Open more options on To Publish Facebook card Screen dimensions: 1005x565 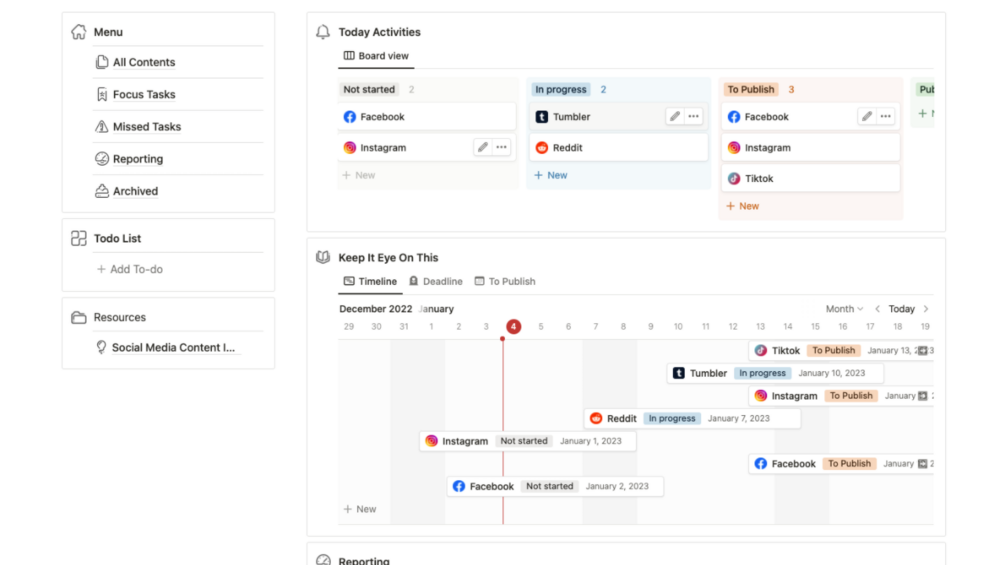(x=886, y=117)
